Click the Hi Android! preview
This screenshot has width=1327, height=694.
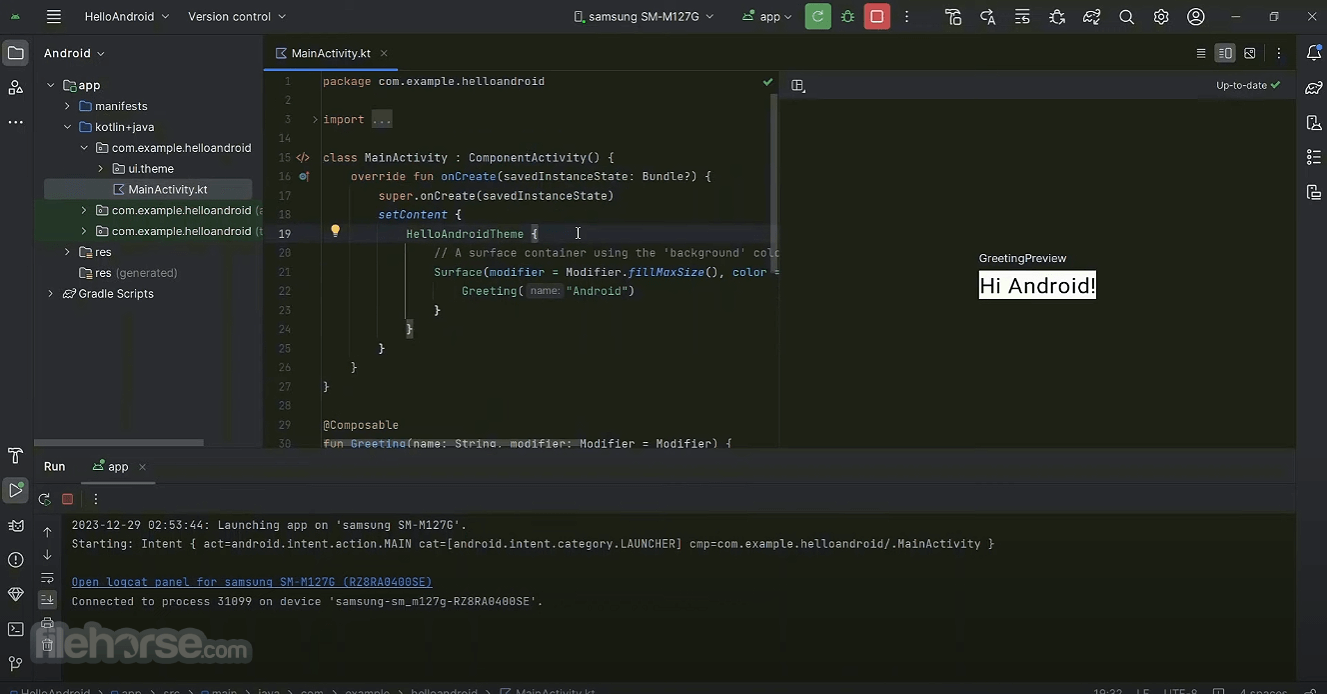1037,285
